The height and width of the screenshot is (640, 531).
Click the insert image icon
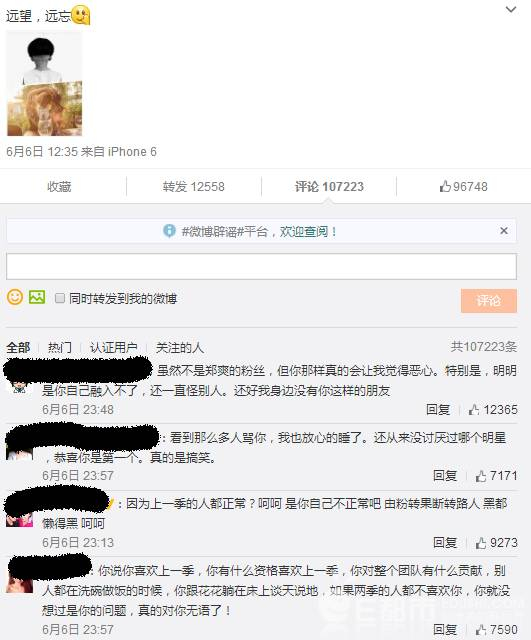pyautogui.click(x=37, y=297)
